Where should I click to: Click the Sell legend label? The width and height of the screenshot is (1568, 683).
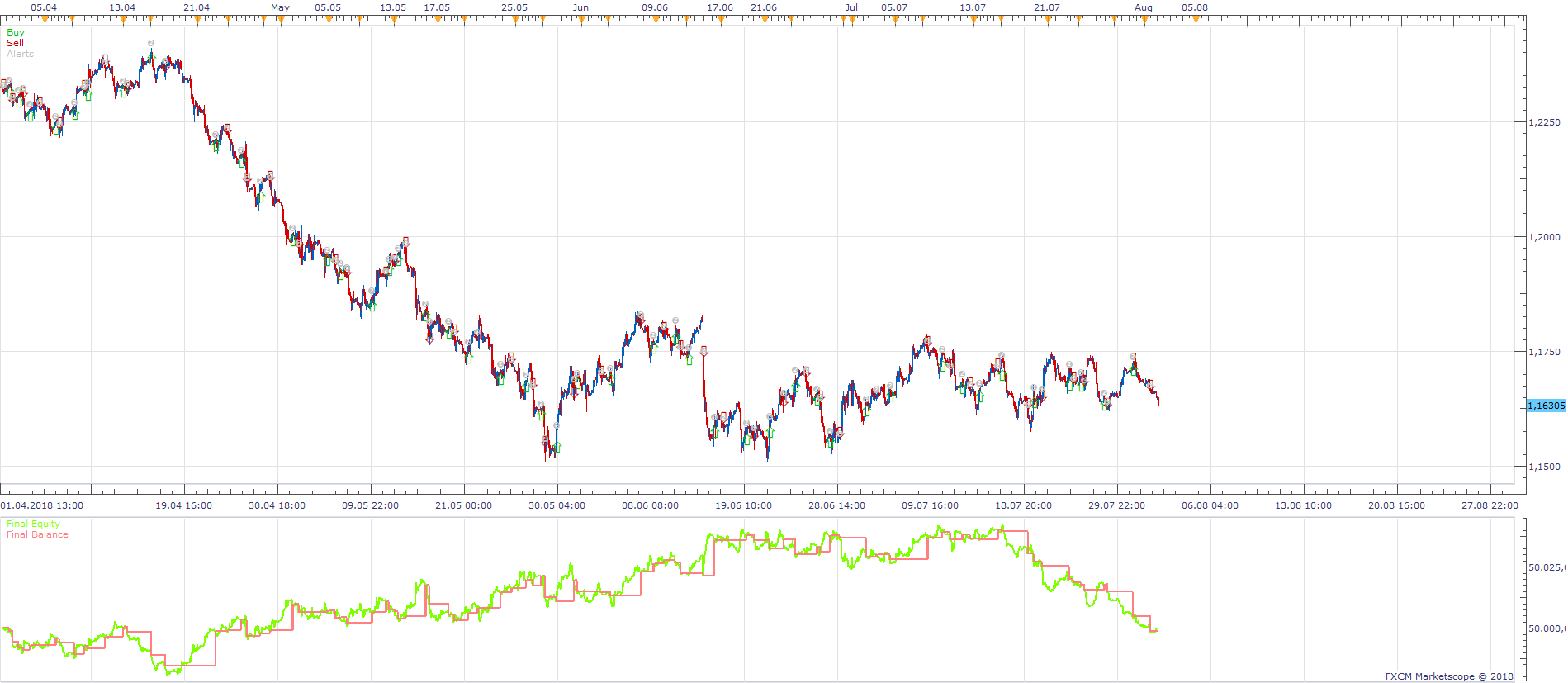pyautogui.click(x=15, y=43)
